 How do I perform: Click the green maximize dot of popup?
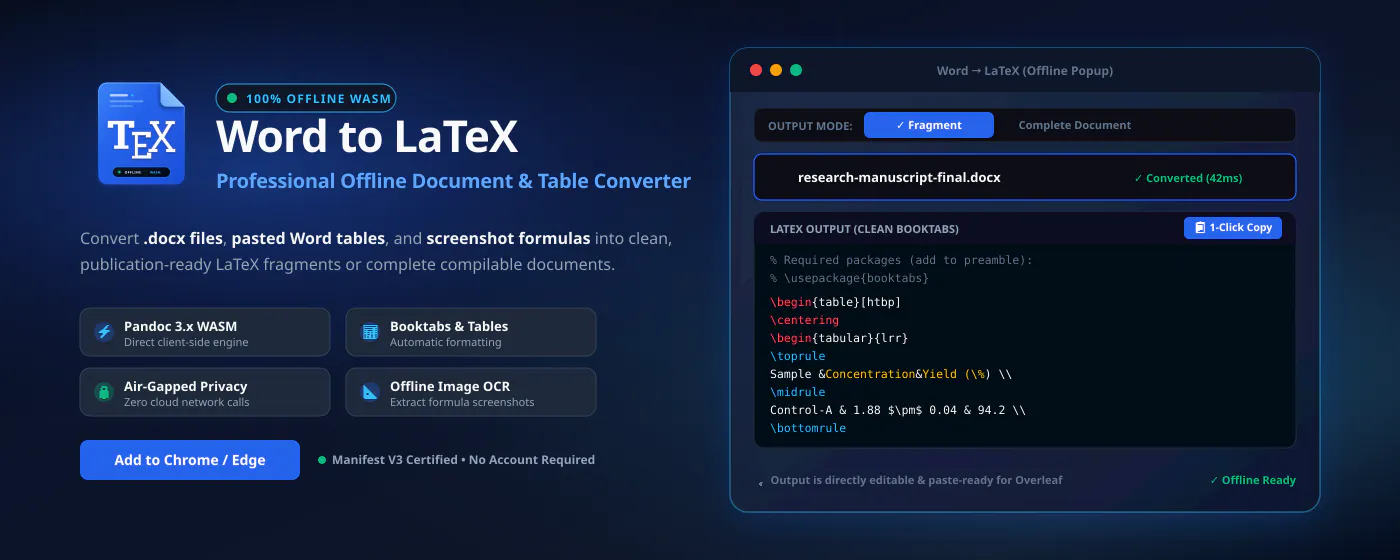(796, 70)
